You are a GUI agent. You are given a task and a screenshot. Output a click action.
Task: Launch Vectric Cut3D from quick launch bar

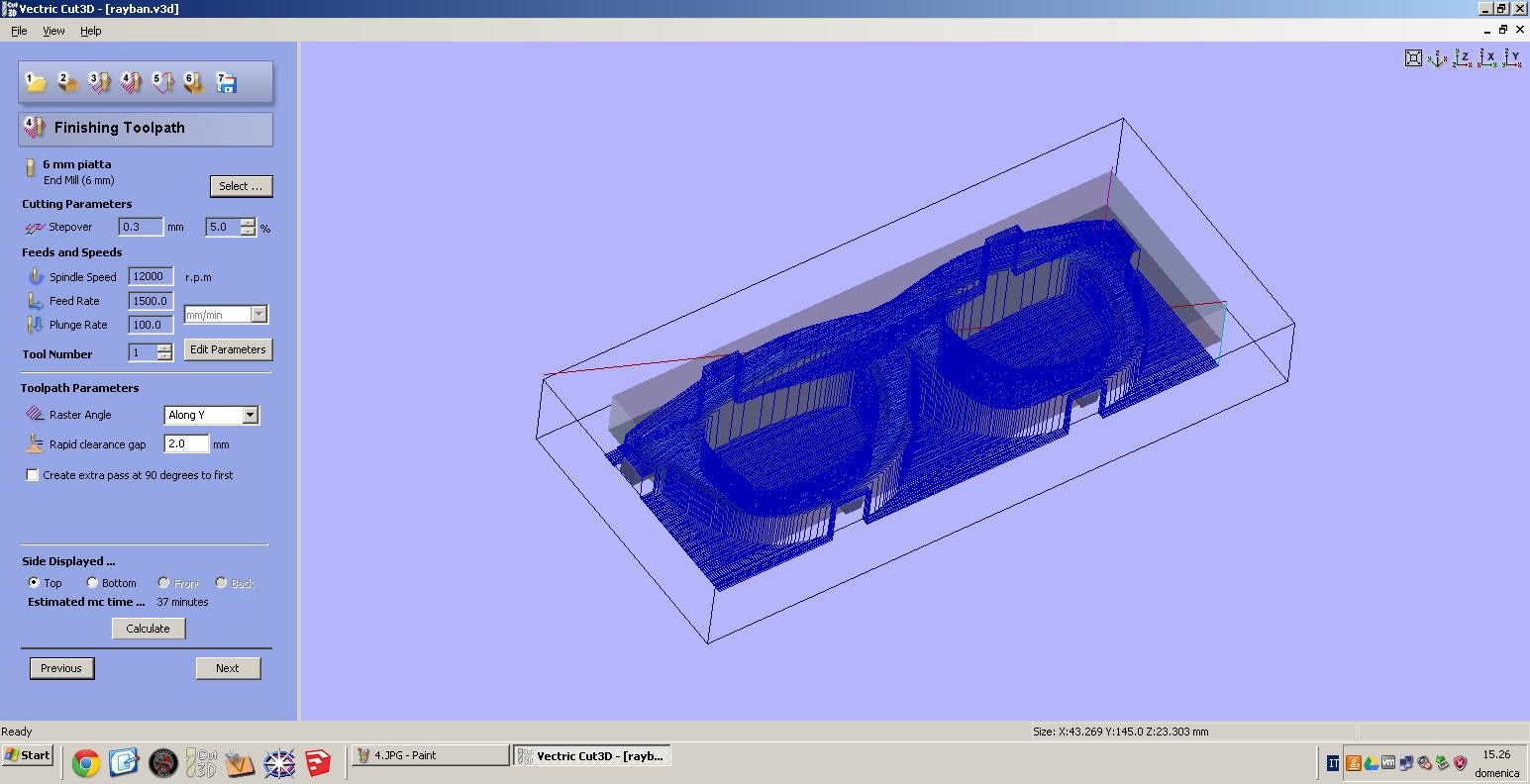[202, 763]
